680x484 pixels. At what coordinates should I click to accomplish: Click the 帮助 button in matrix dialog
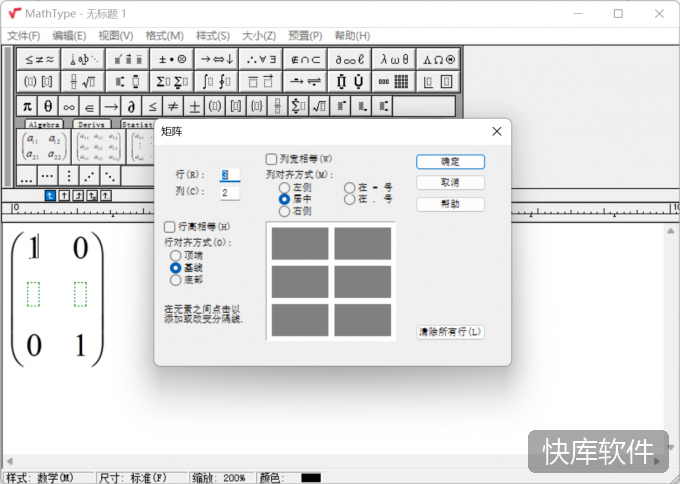pyautogui.click(x=450, y=204)
